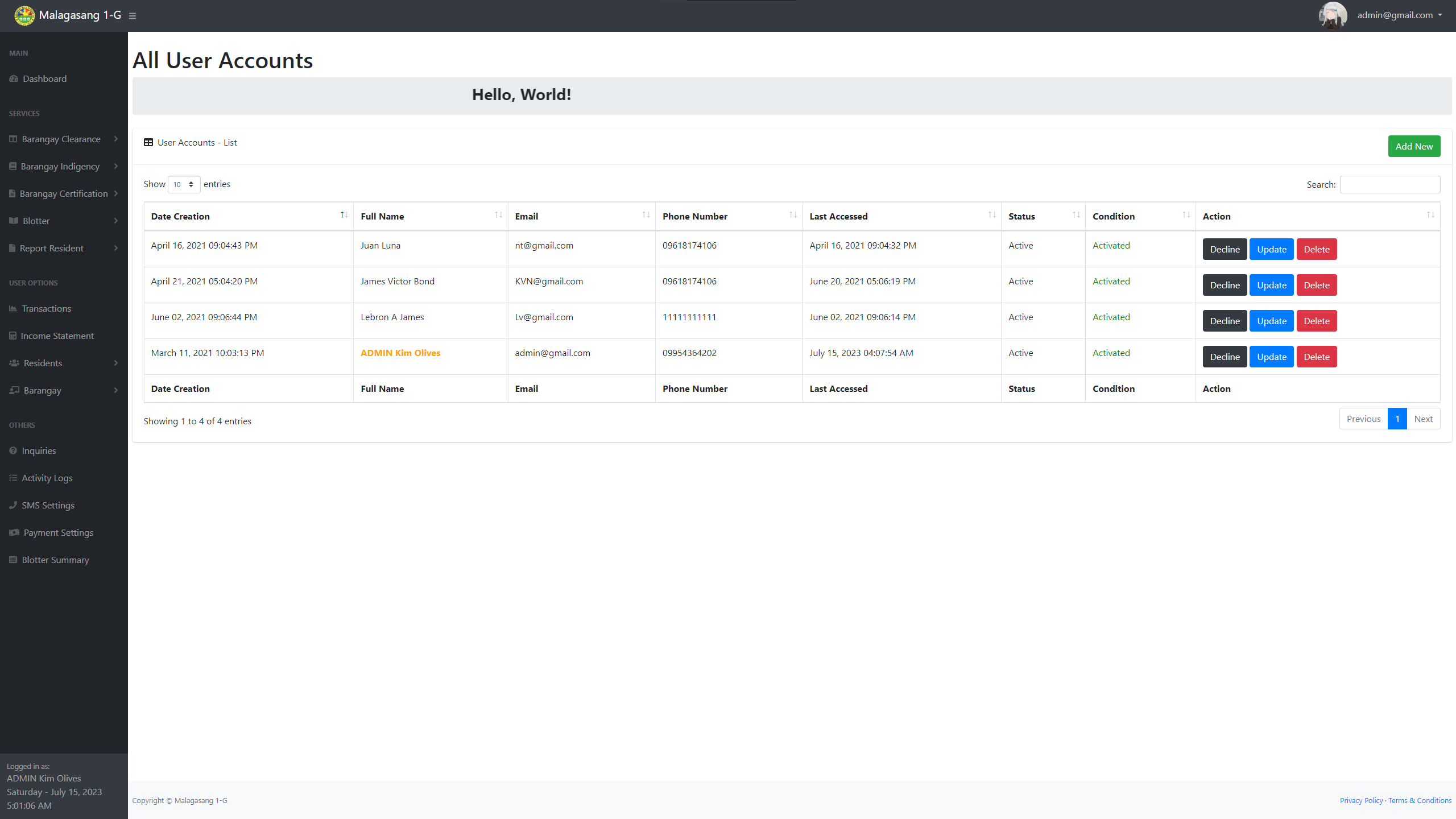Click inside the Search field
The image size is (1456, 819).
click(1390, 184)
